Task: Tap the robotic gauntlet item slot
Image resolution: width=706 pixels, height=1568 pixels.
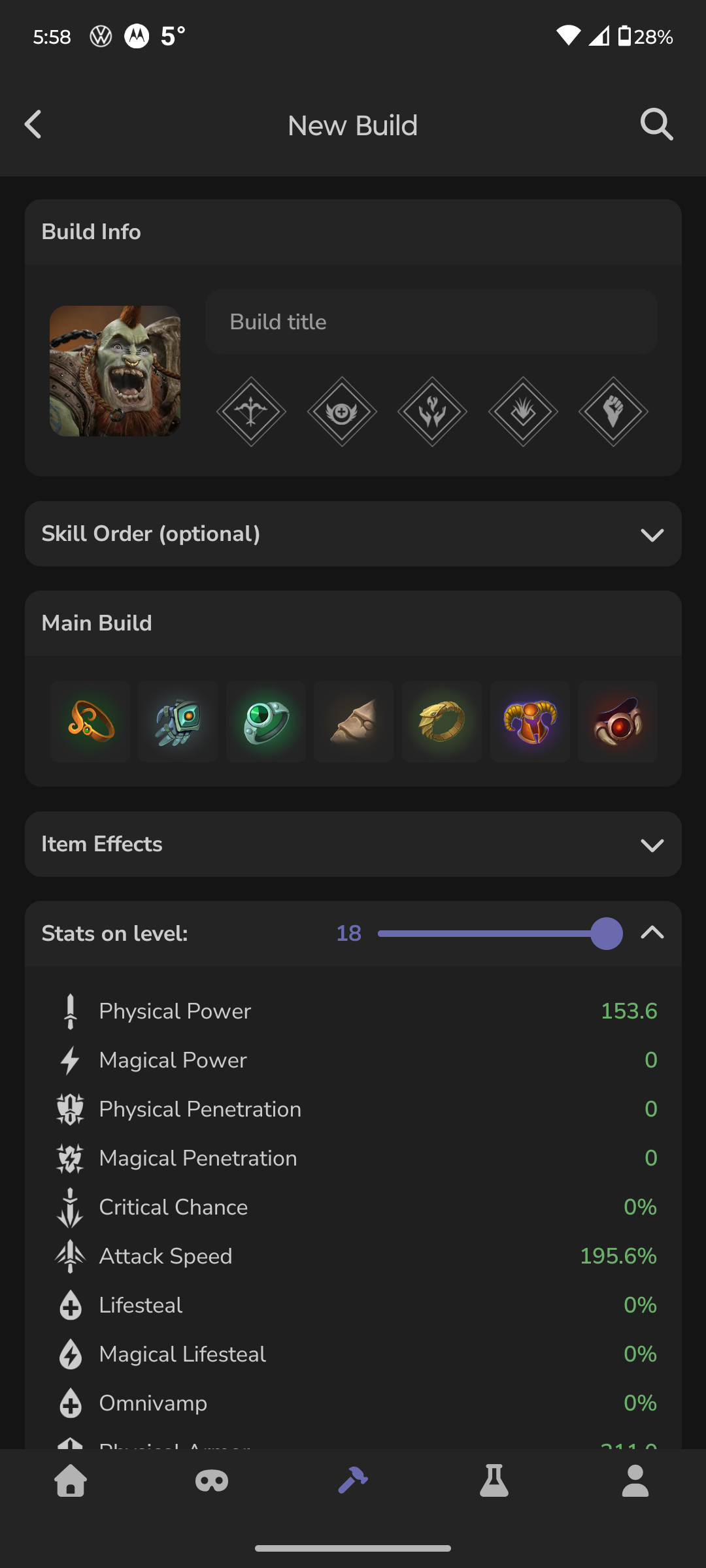Action: coord(178,721)
